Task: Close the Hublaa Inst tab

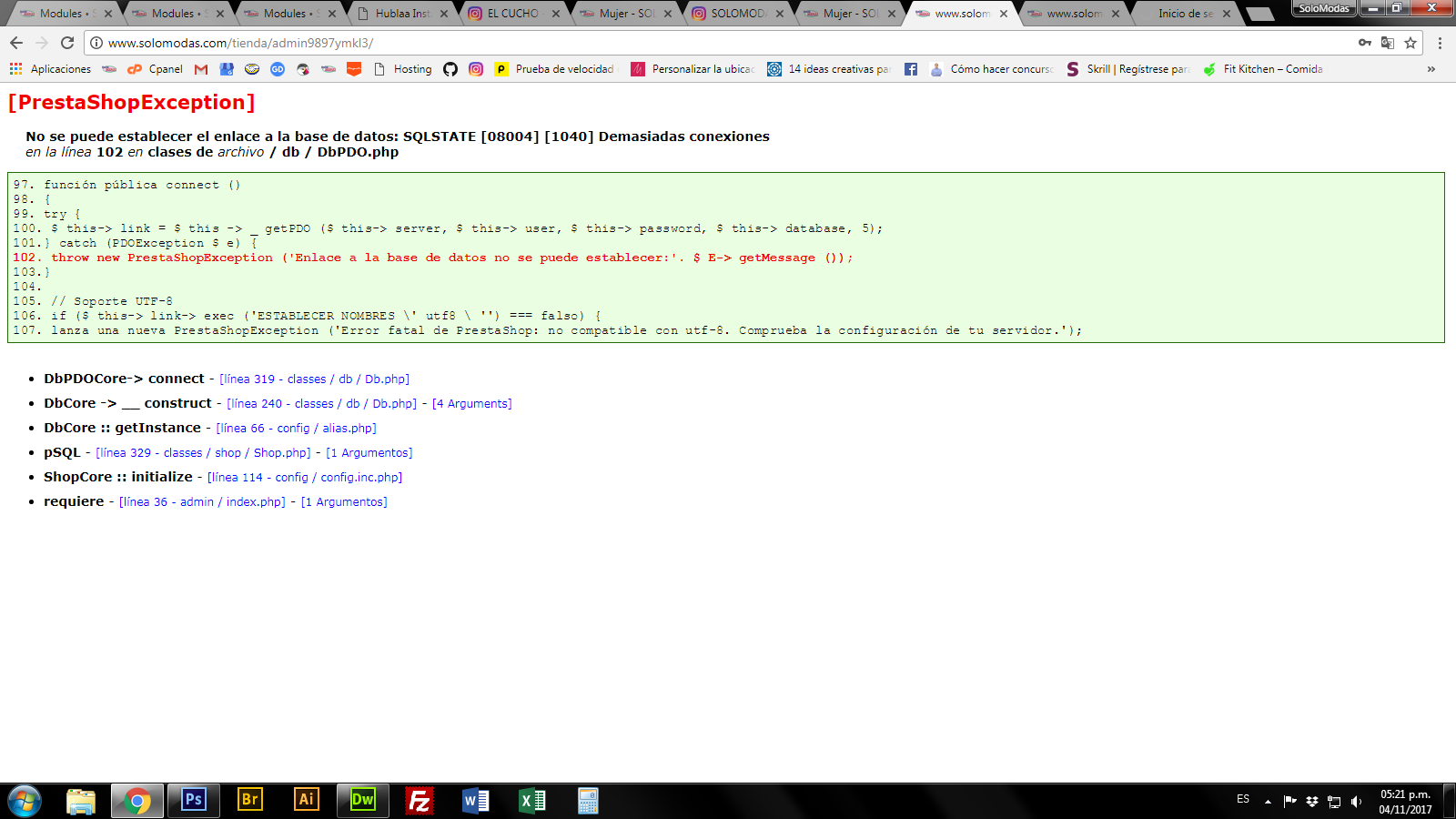Action: tap(444, 14)
